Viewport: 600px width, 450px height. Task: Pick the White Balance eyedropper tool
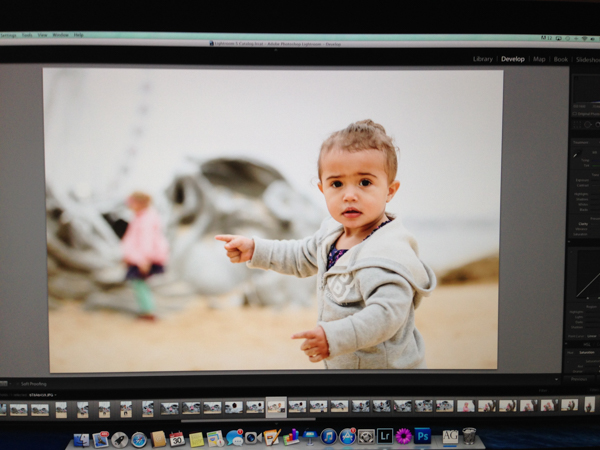coord(576,155)
